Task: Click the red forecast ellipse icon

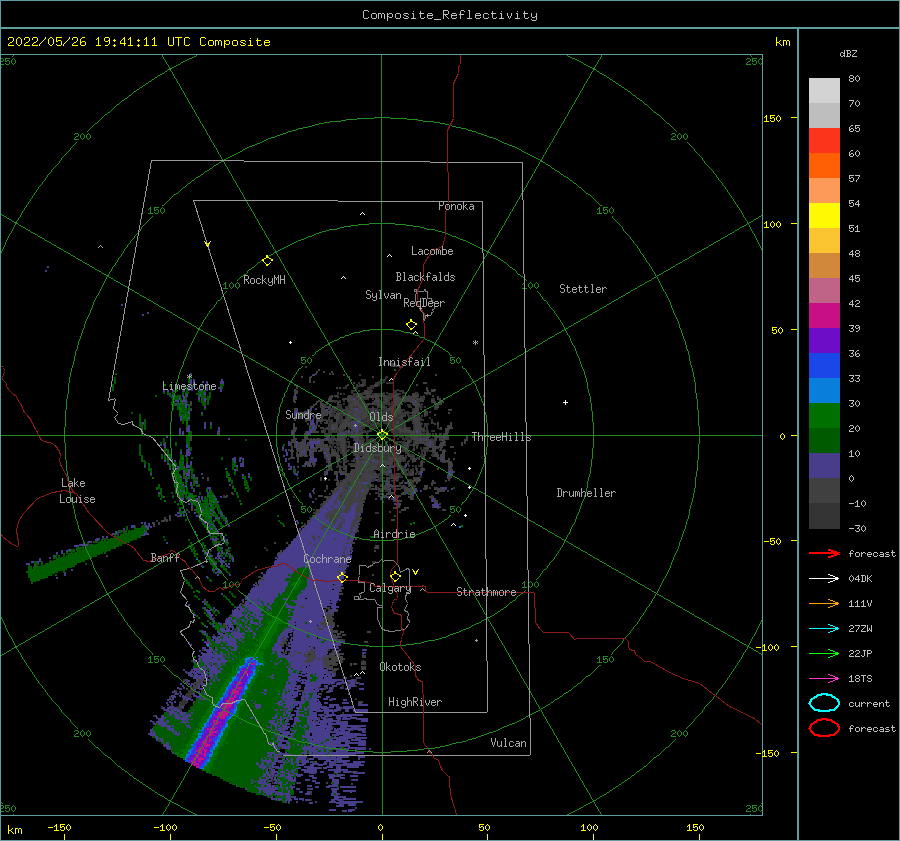Action: point(824,728)
